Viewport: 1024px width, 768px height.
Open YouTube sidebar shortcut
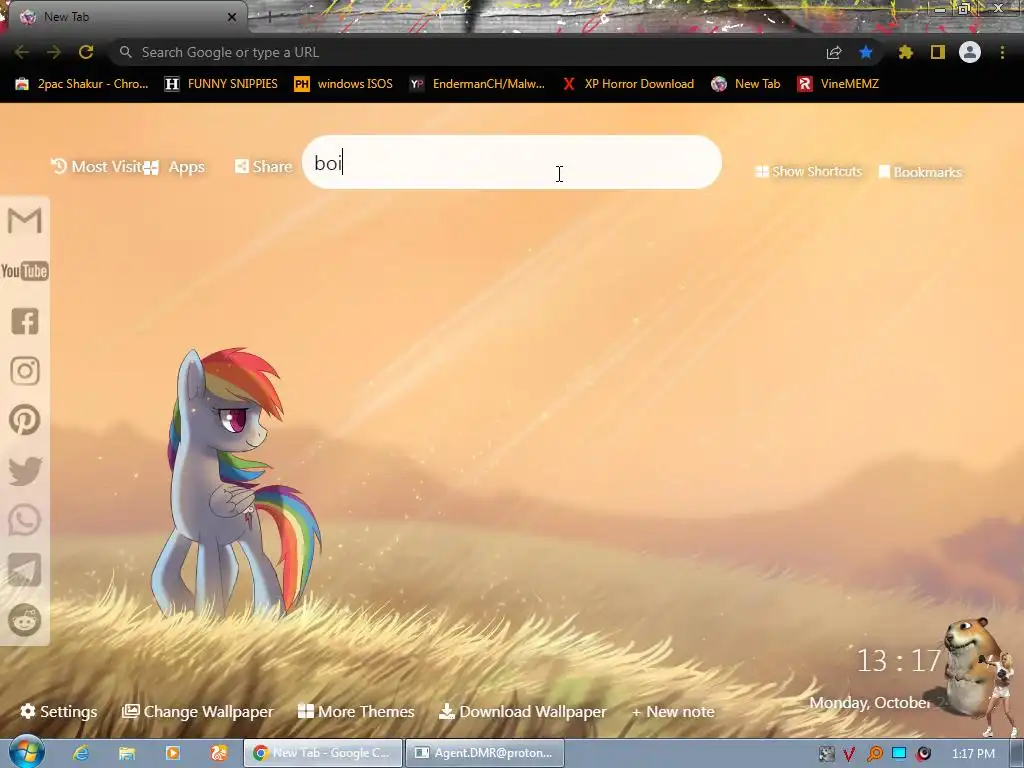25,271
